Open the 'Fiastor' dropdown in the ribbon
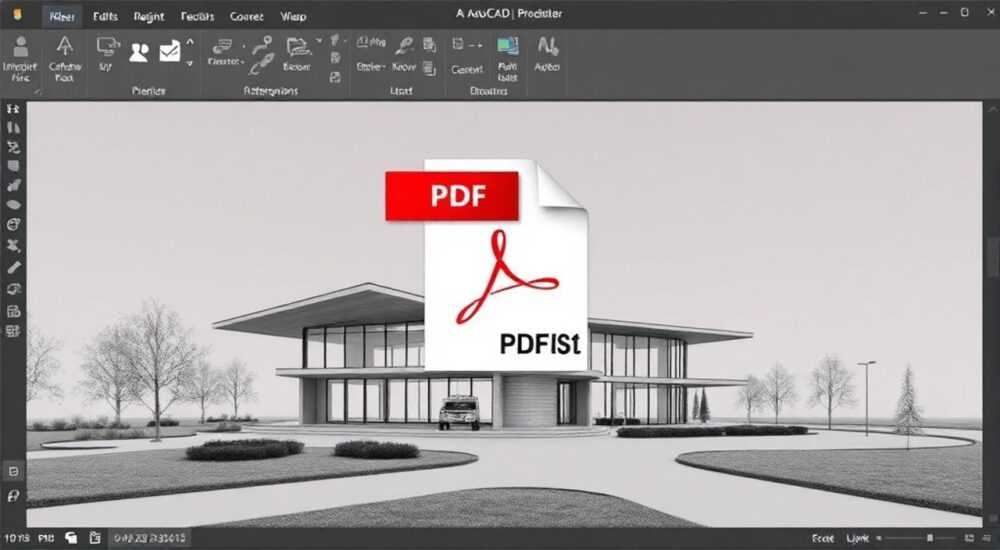 (x=226, y=62)
